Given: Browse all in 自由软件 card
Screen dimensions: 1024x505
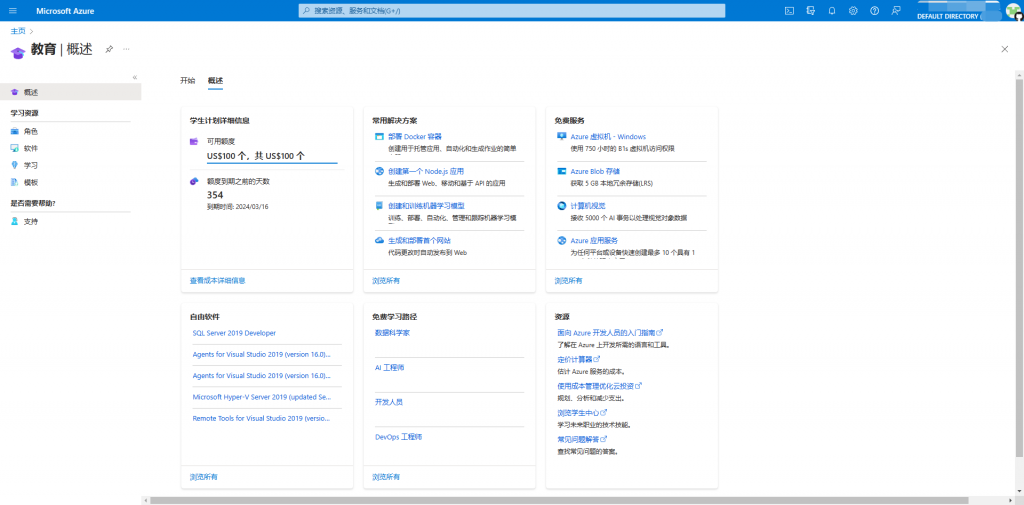Looking at the screenshot, I should (204, 477).
